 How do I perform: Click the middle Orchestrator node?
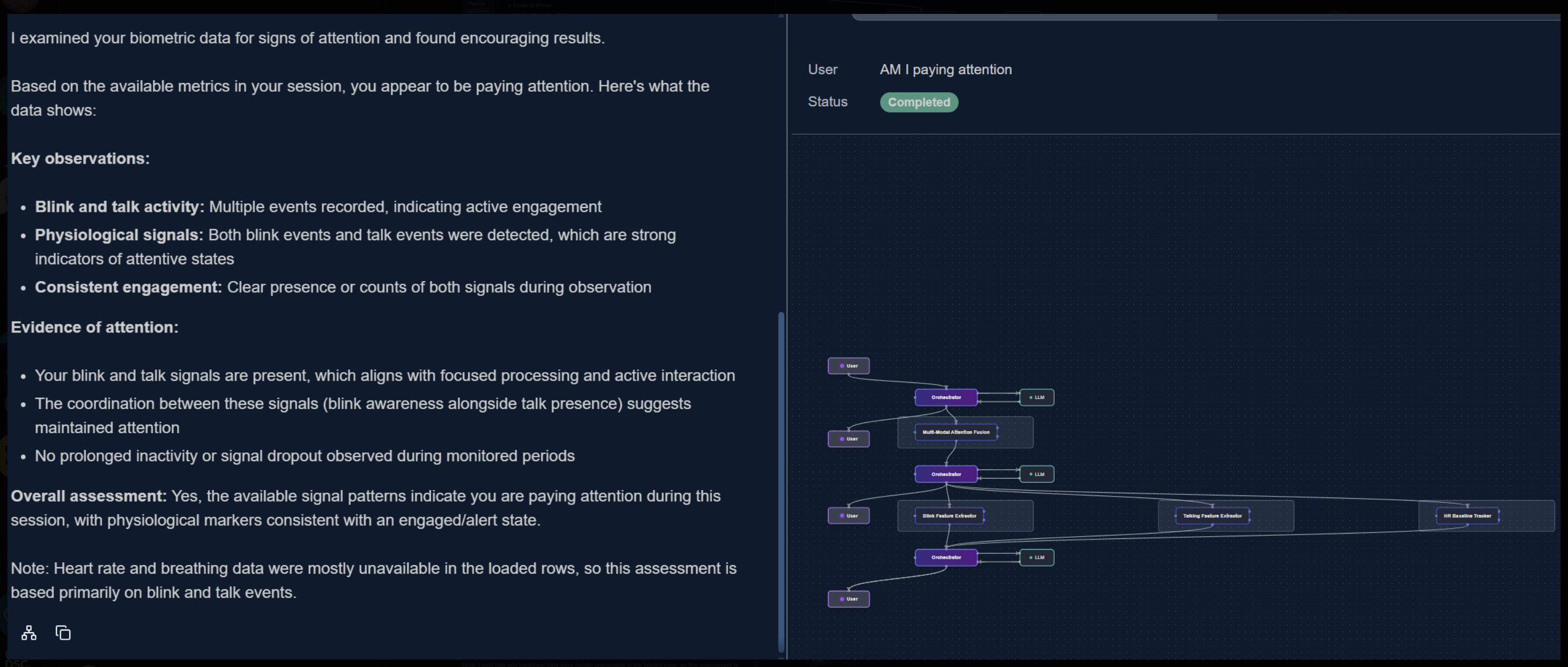coord(946,474)
